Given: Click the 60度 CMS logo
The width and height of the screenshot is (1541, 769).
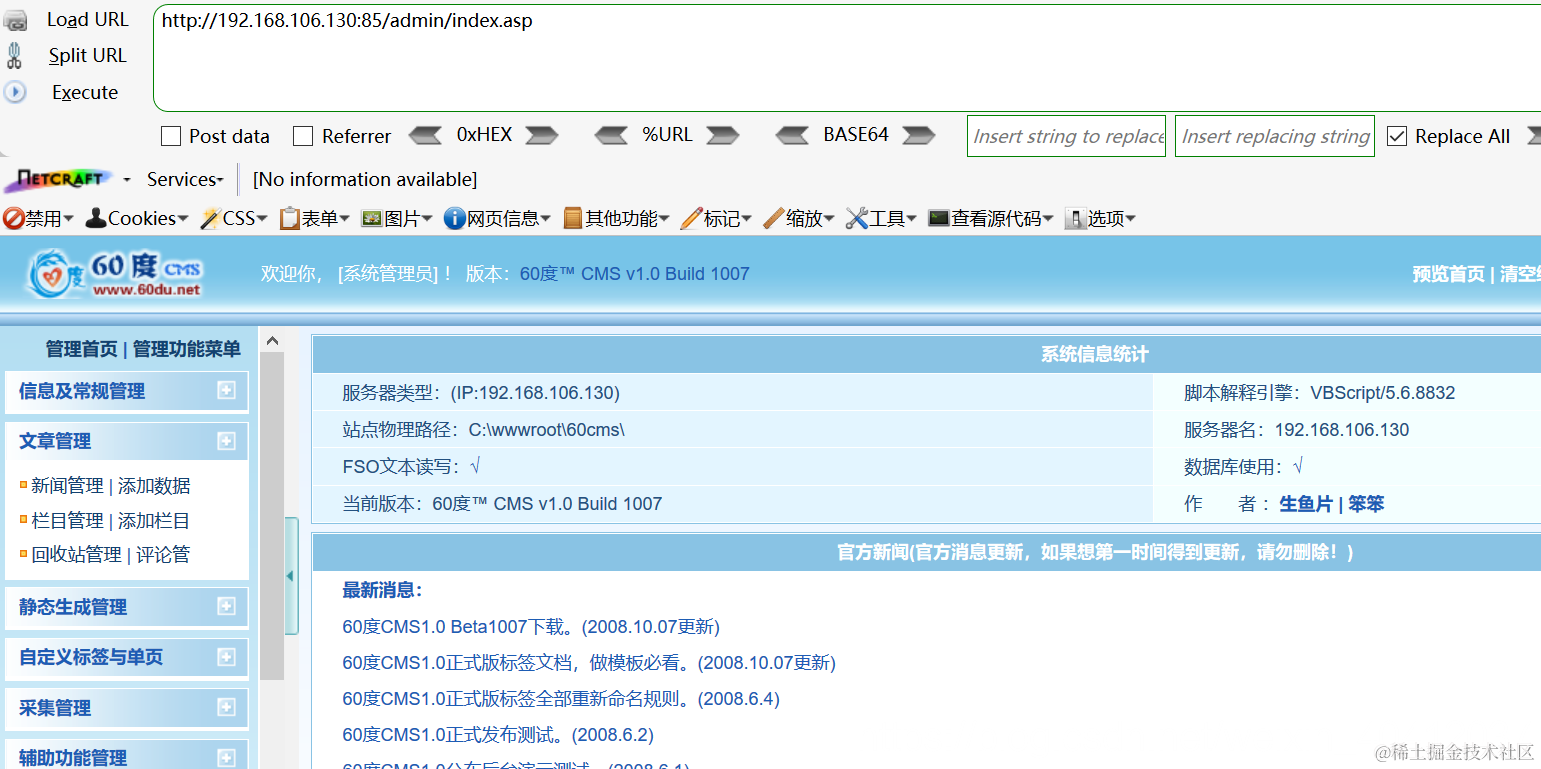Looking at the screenshot, I should (x=113, y=272).
